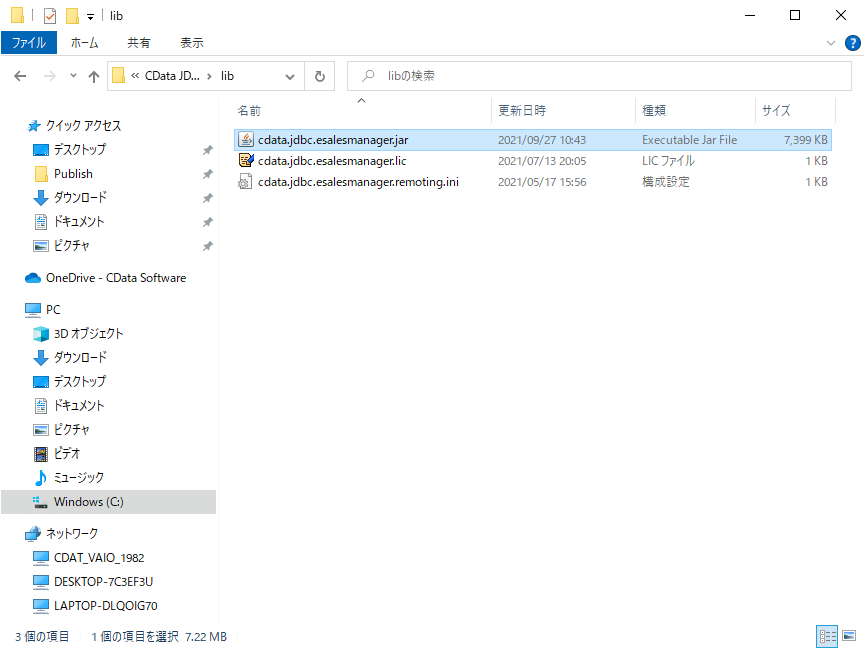Go back with the left arrow
Image resolution: width=865 pixels, height=649 pixels.
(20, 76)
